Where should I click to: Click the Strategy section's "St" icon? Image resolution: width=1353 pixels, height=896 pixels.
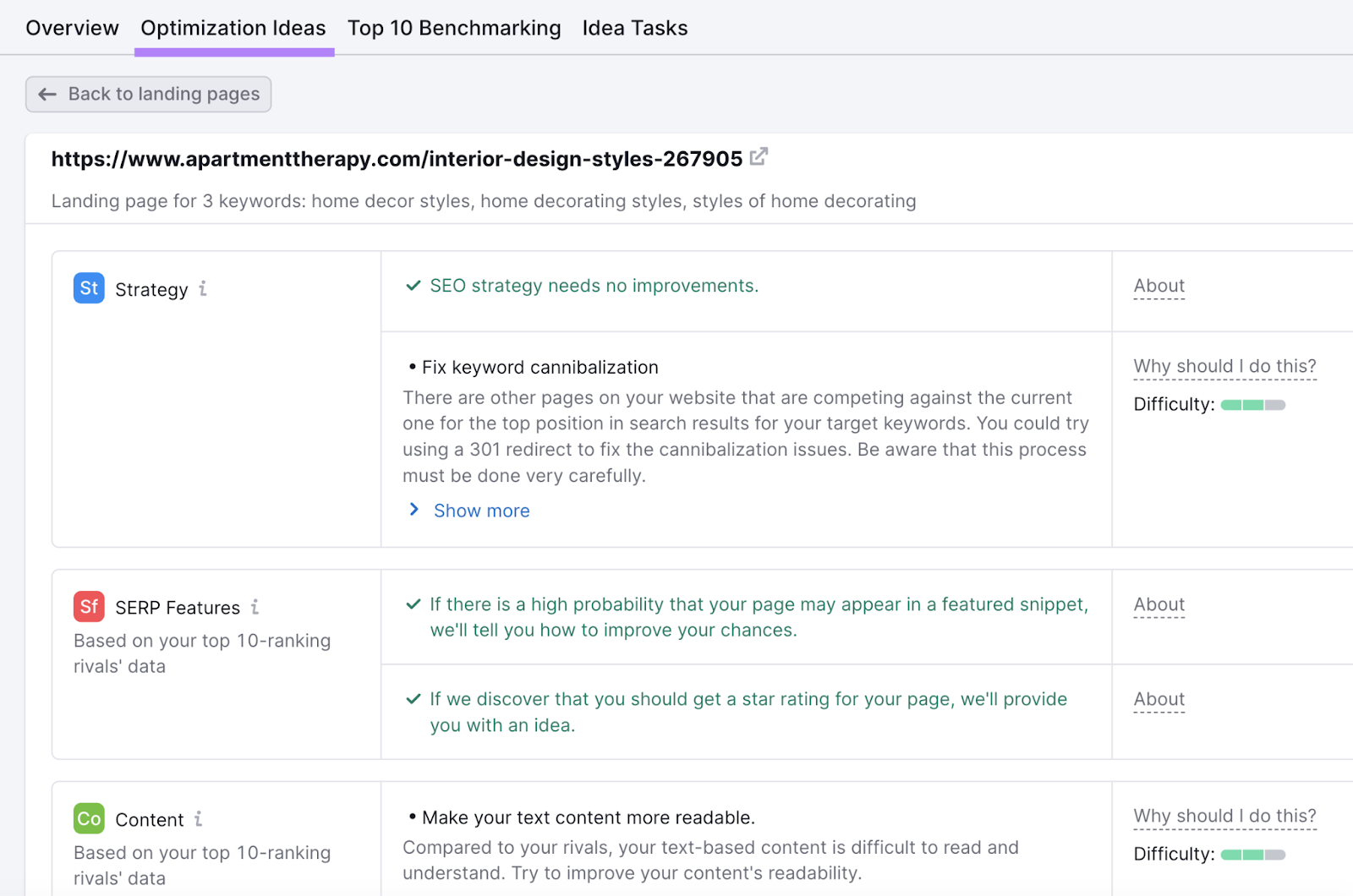point(88,288)
